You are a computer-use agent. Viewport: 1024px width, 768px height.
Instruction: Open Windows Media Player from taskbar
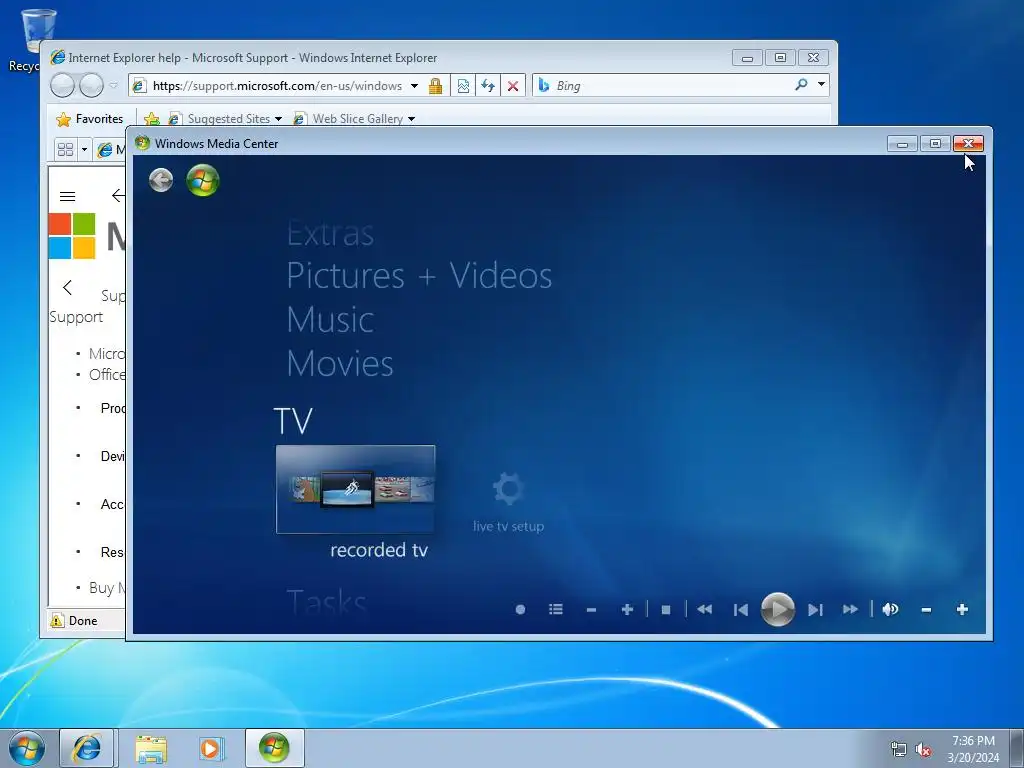coord(211,748)
